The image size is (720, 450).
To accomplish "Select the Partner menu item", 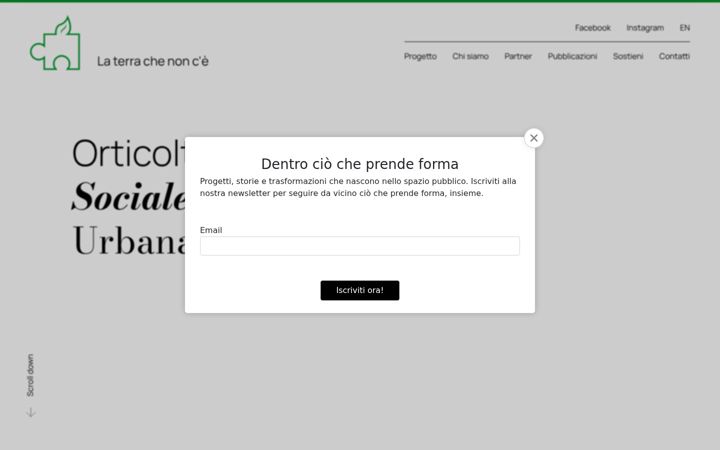I will pyautogui.click(x=518, y=56).
